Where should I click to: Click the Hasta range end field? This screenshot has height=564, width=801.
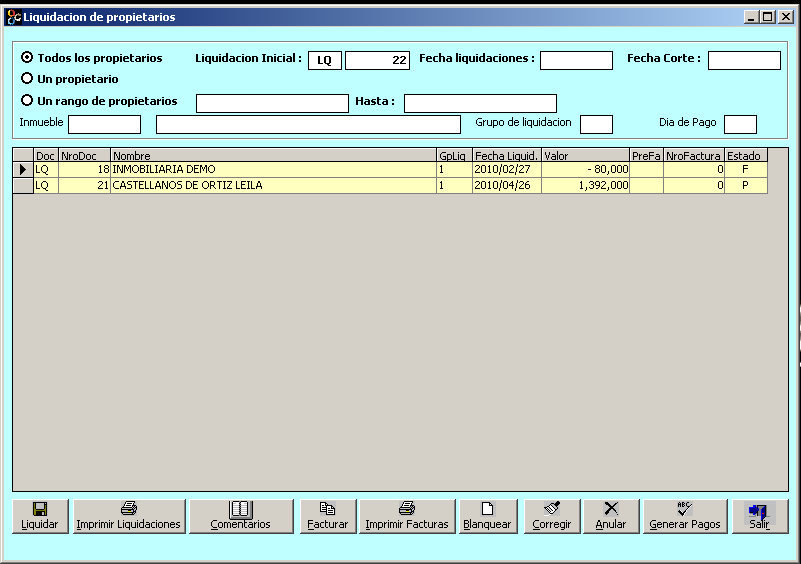click(480, 103)
